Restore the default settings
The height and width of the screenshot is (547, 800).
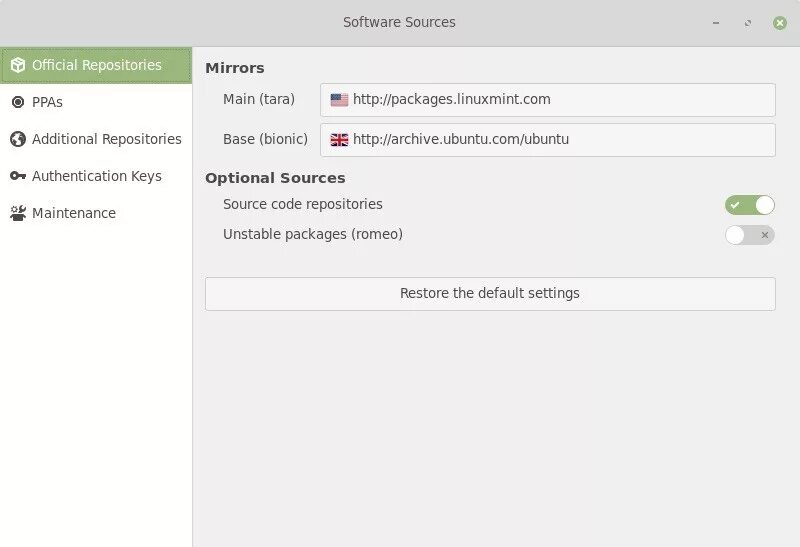490,294
